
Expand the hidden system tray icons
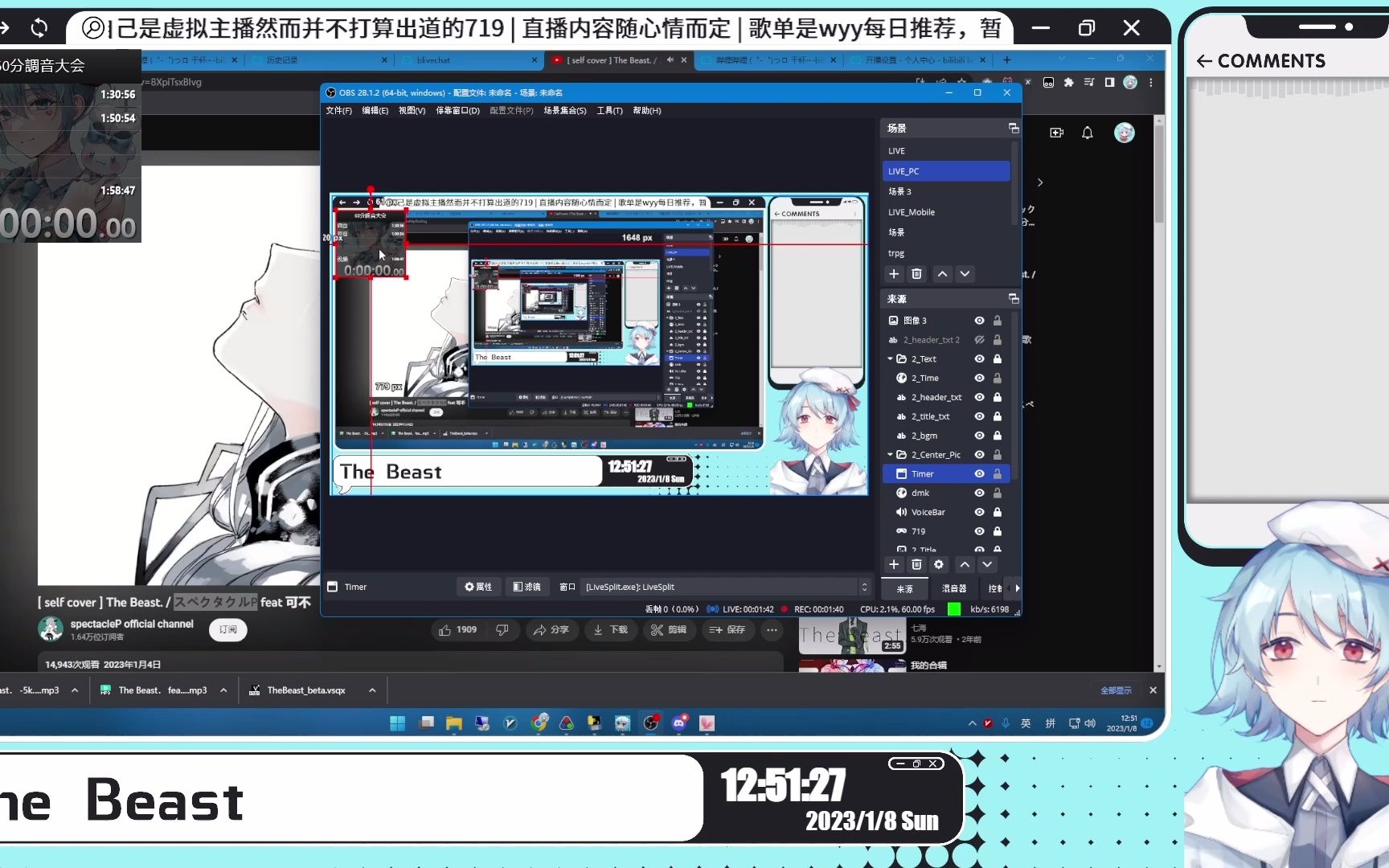point(973,723)
